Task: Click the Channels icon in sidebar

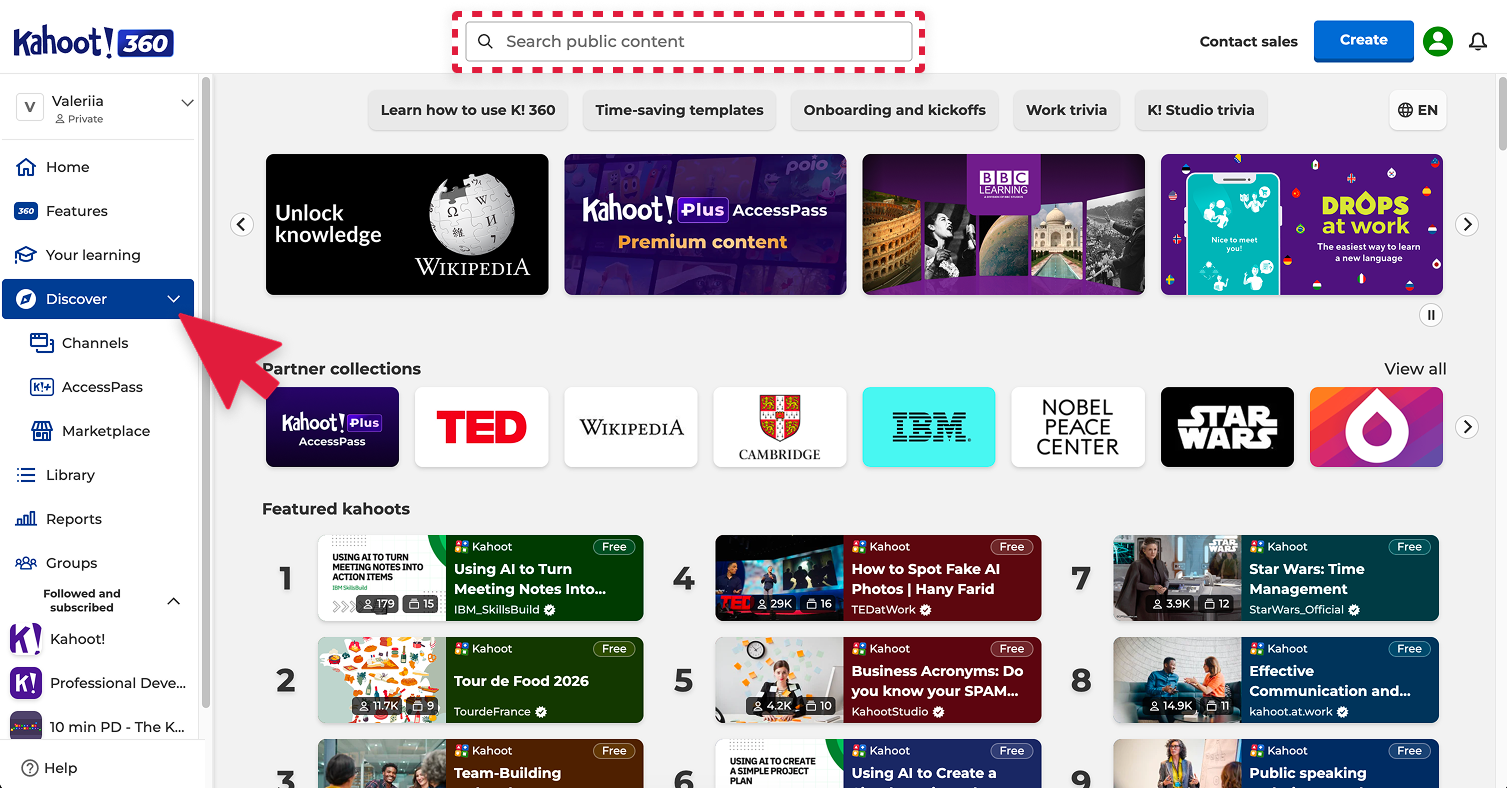Action: click(x=42, y=343)
